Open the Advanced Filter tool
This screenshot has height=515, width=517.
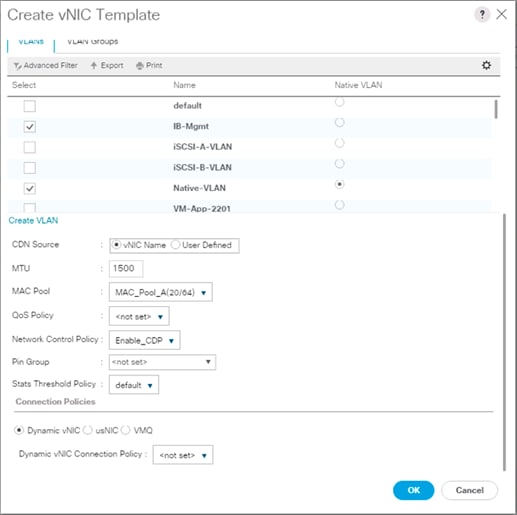point(46,66)
